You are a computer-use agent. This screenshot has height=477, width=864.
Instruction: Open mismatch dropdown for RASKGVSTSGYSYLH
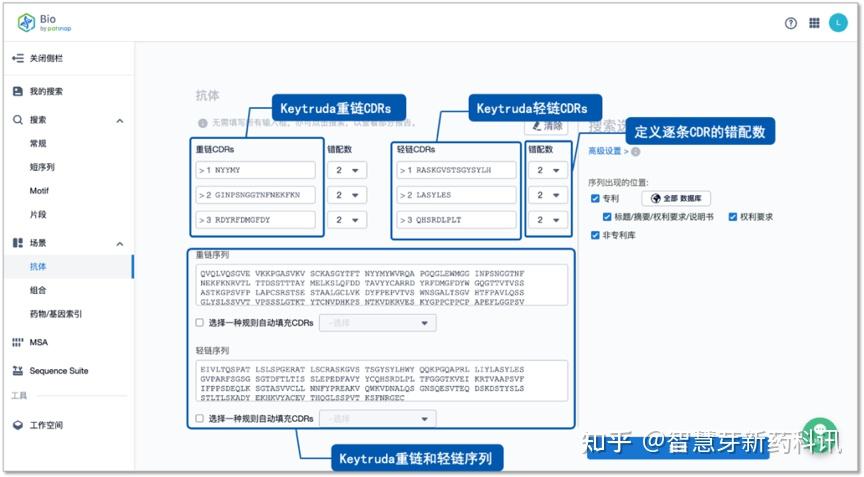(x=548, y=170)
